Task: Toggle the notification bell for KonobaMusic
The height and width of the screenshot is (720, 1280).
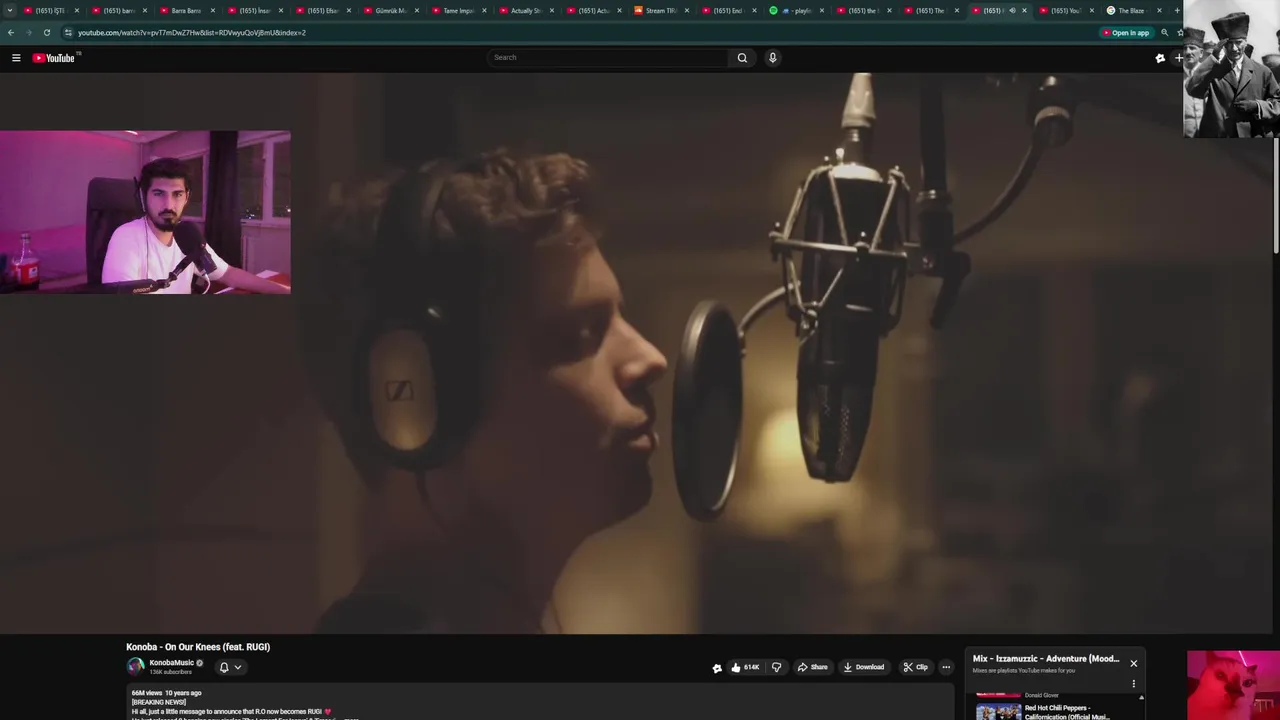Action: 224,667
